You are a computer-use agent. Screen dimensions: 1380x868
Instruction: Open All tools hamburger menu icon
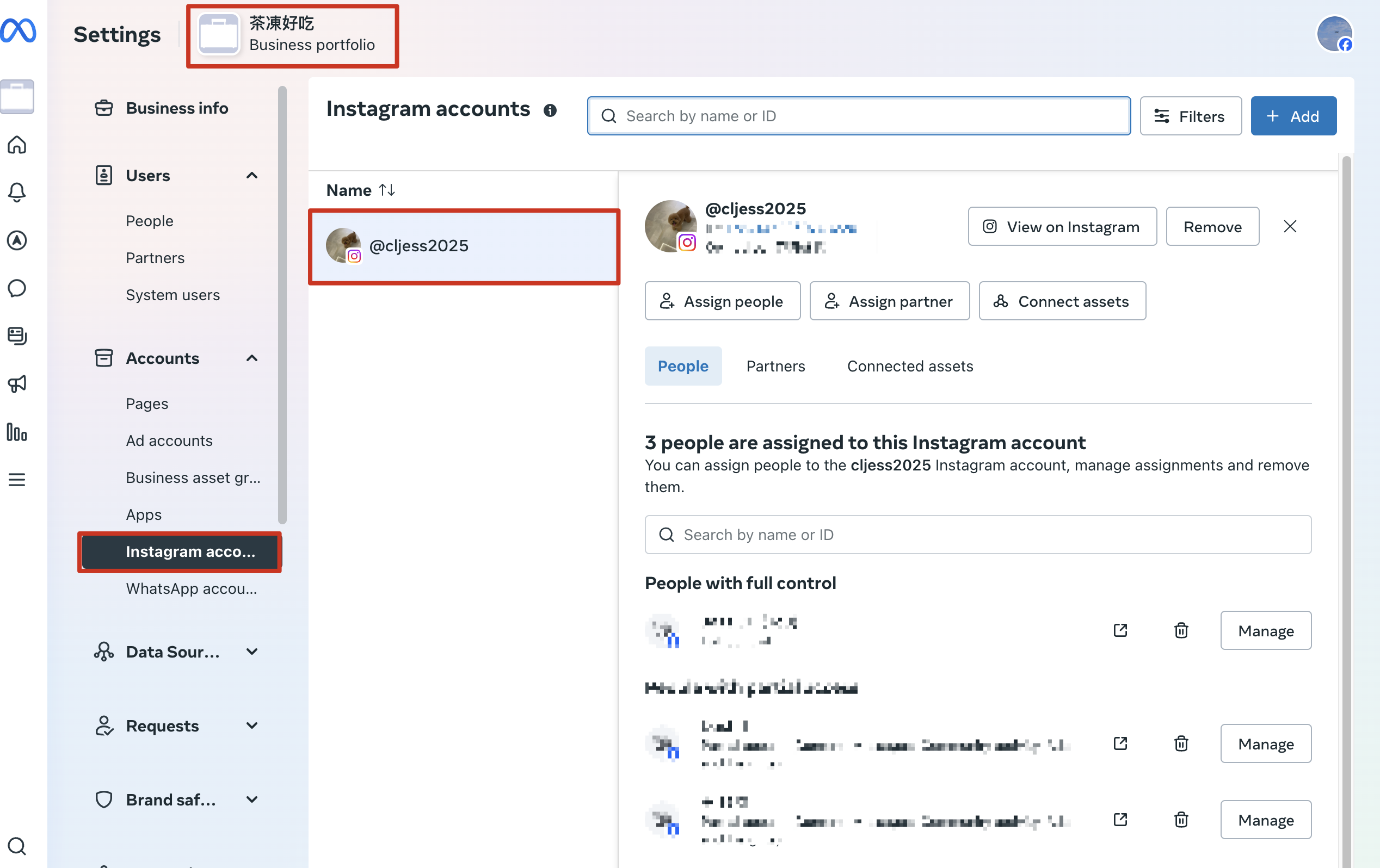(17, 479)
